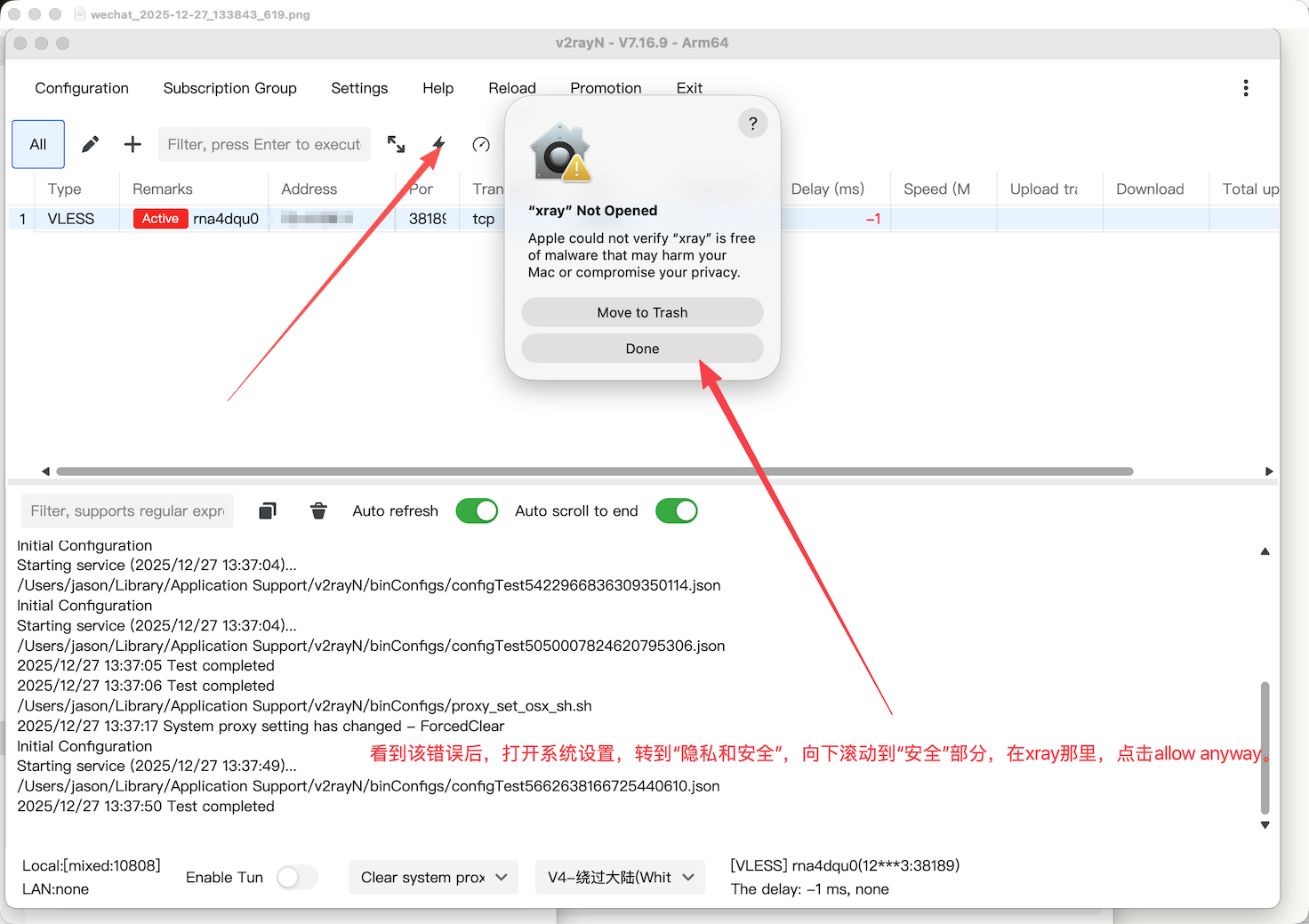Open the Configuration menu

[82, 88]
